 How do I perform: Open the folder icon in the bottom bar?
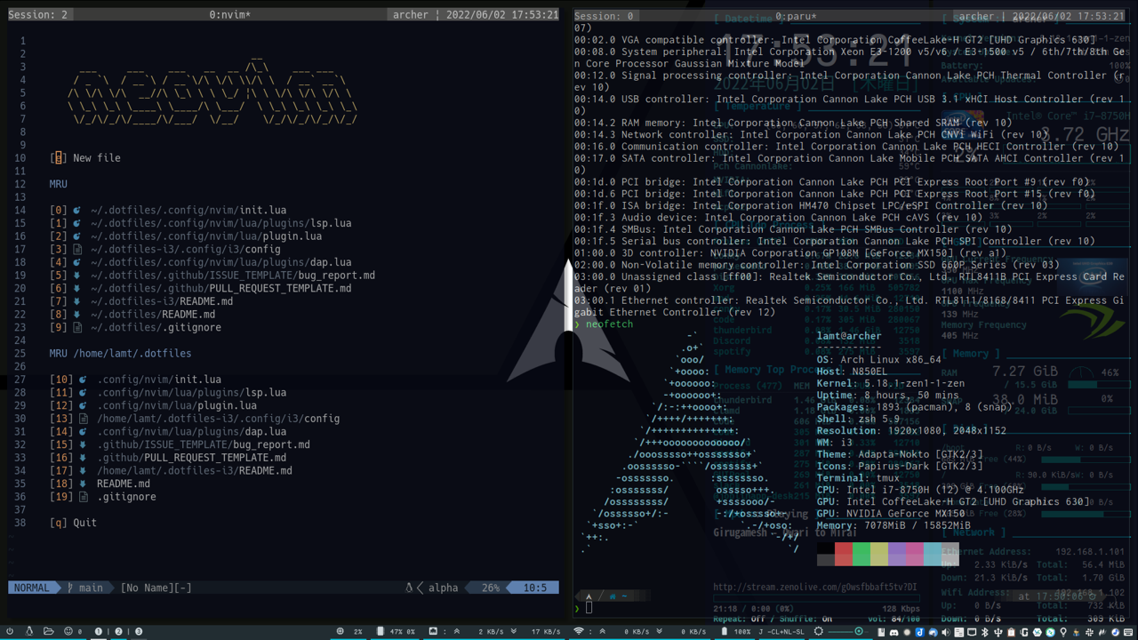tap(48, 631)
